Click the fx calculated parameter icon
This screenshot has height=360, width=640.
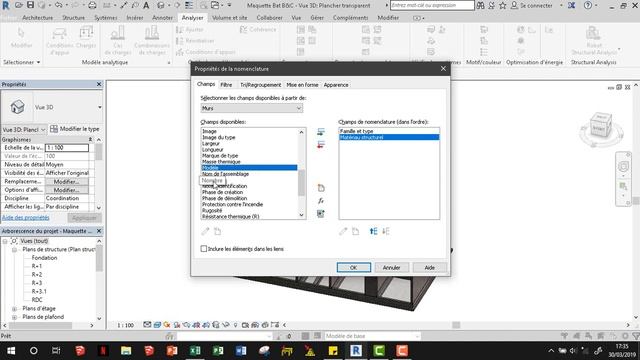(x=321, y=201)
